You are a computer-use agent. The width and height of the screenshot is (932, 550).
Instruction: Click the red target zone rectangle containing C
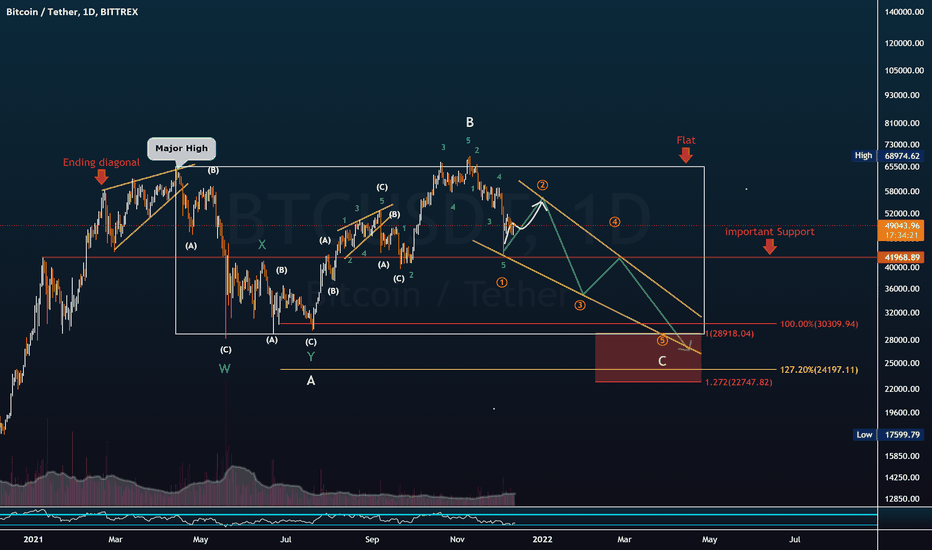648,357
